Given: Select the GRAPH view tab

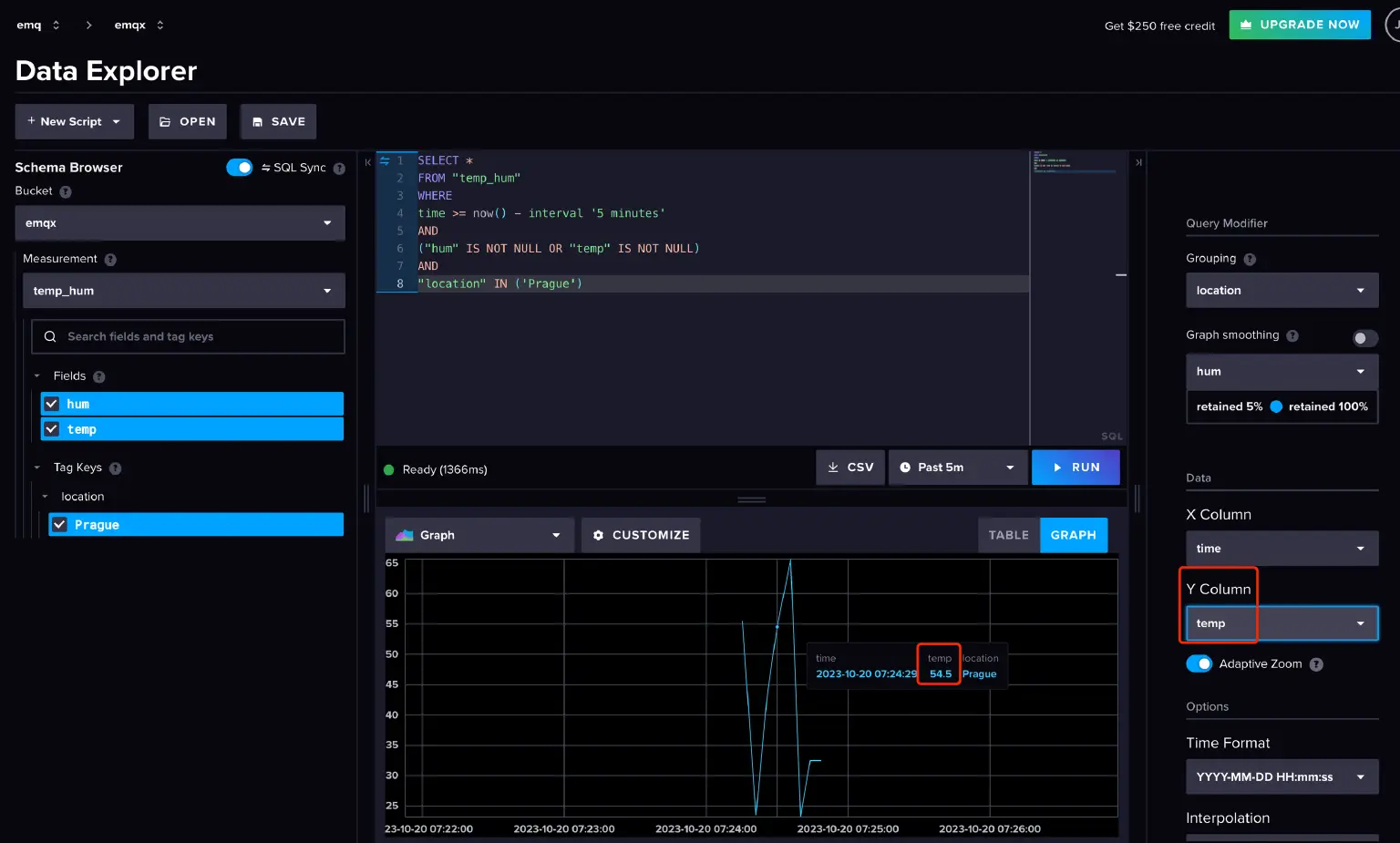Looking at the screenshot, I should [1073, 535].
